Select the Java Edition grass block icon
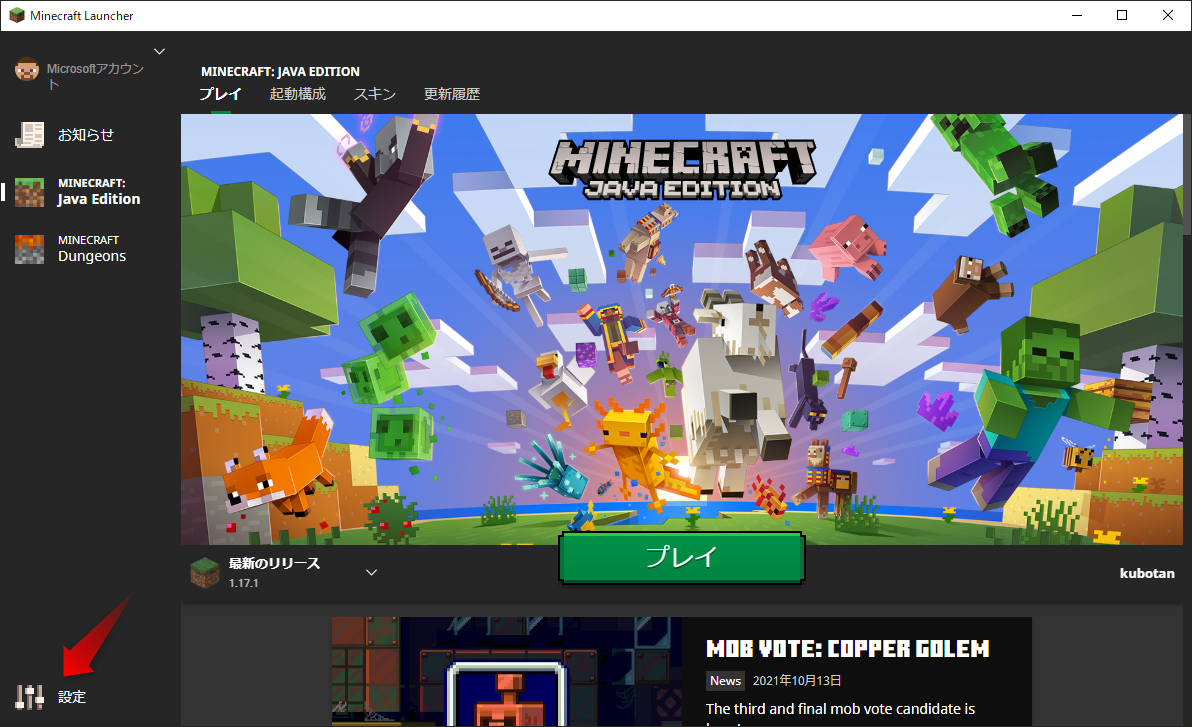This screenshot has width=1192, height=727. pyautogui.click(x=29, y=192)
